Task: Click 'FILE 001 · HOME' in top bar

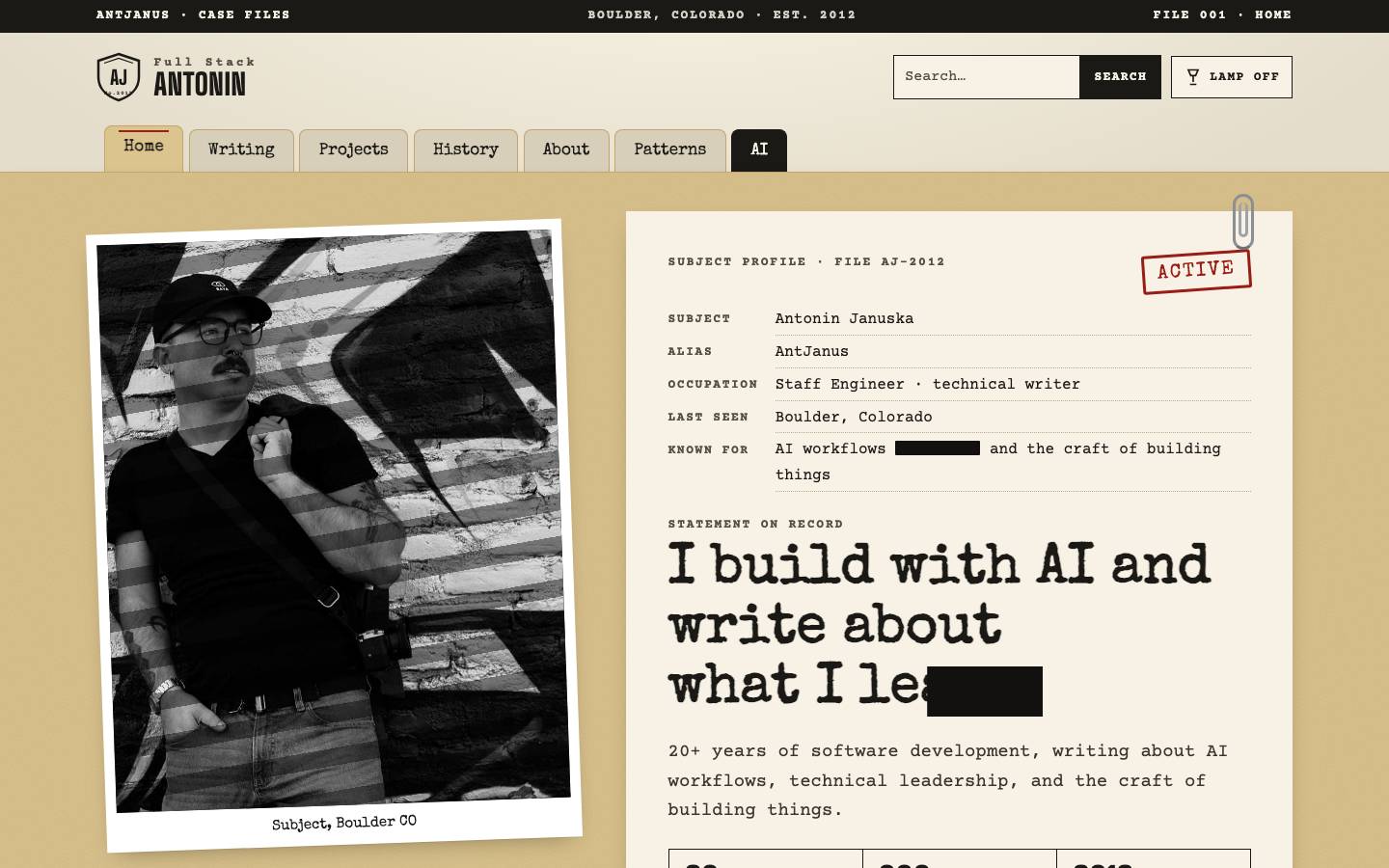Action: 1222,14
